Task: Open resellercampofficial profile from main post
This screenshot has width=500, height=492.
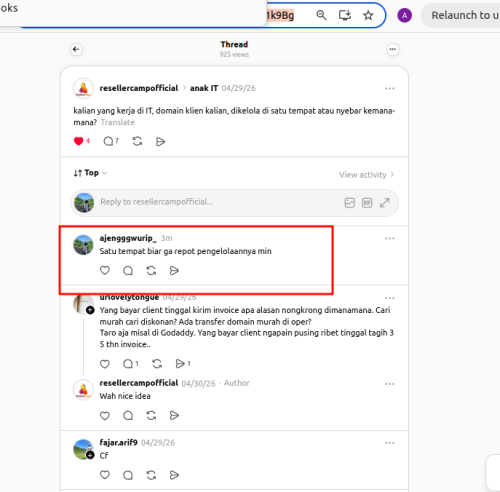Action: [139, 88]
